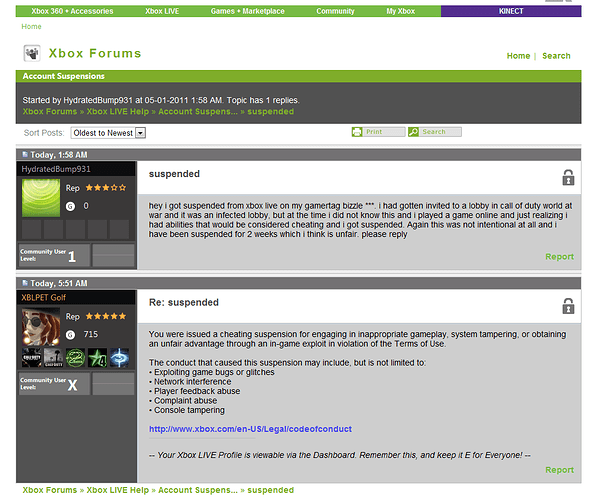Open the XBLPET Golf user profile name
This screenshot has height=500, width=591.
tap(44, 298)
